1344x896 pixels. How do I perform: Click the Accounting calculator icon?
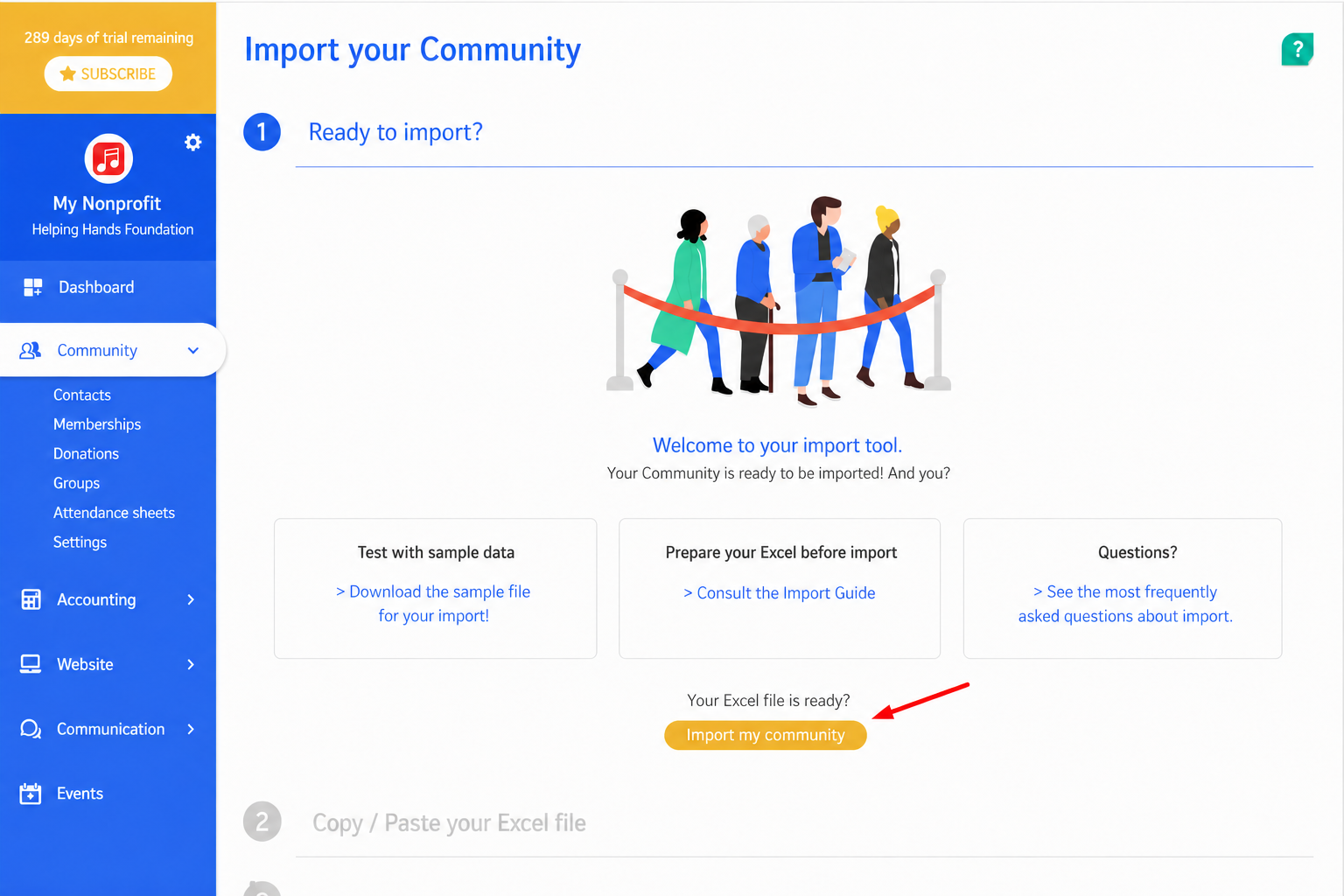click(x=31, y=599)
